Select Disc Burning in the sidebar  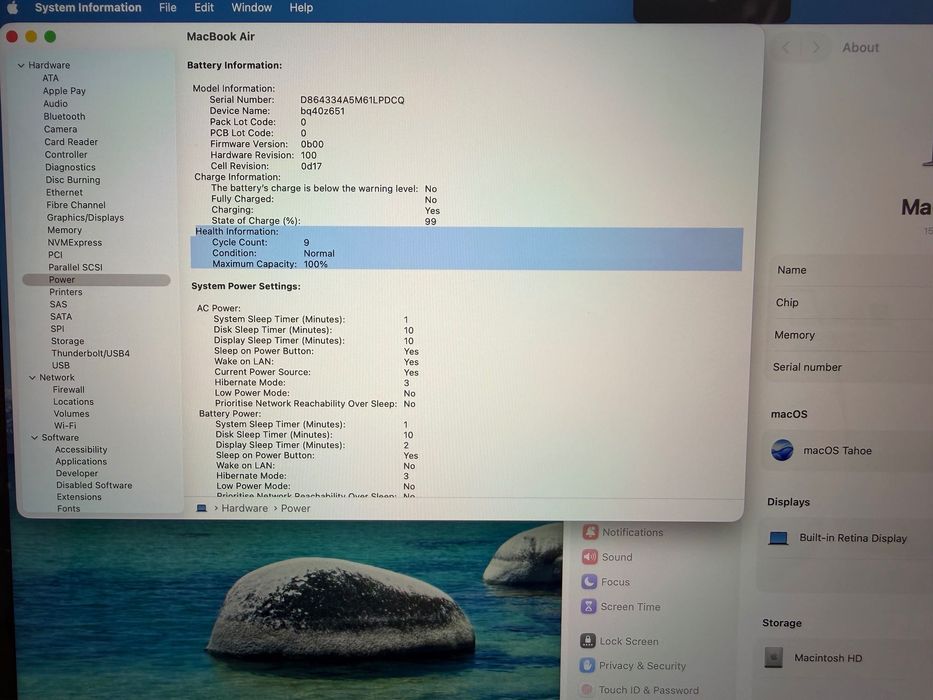(73, 180)
